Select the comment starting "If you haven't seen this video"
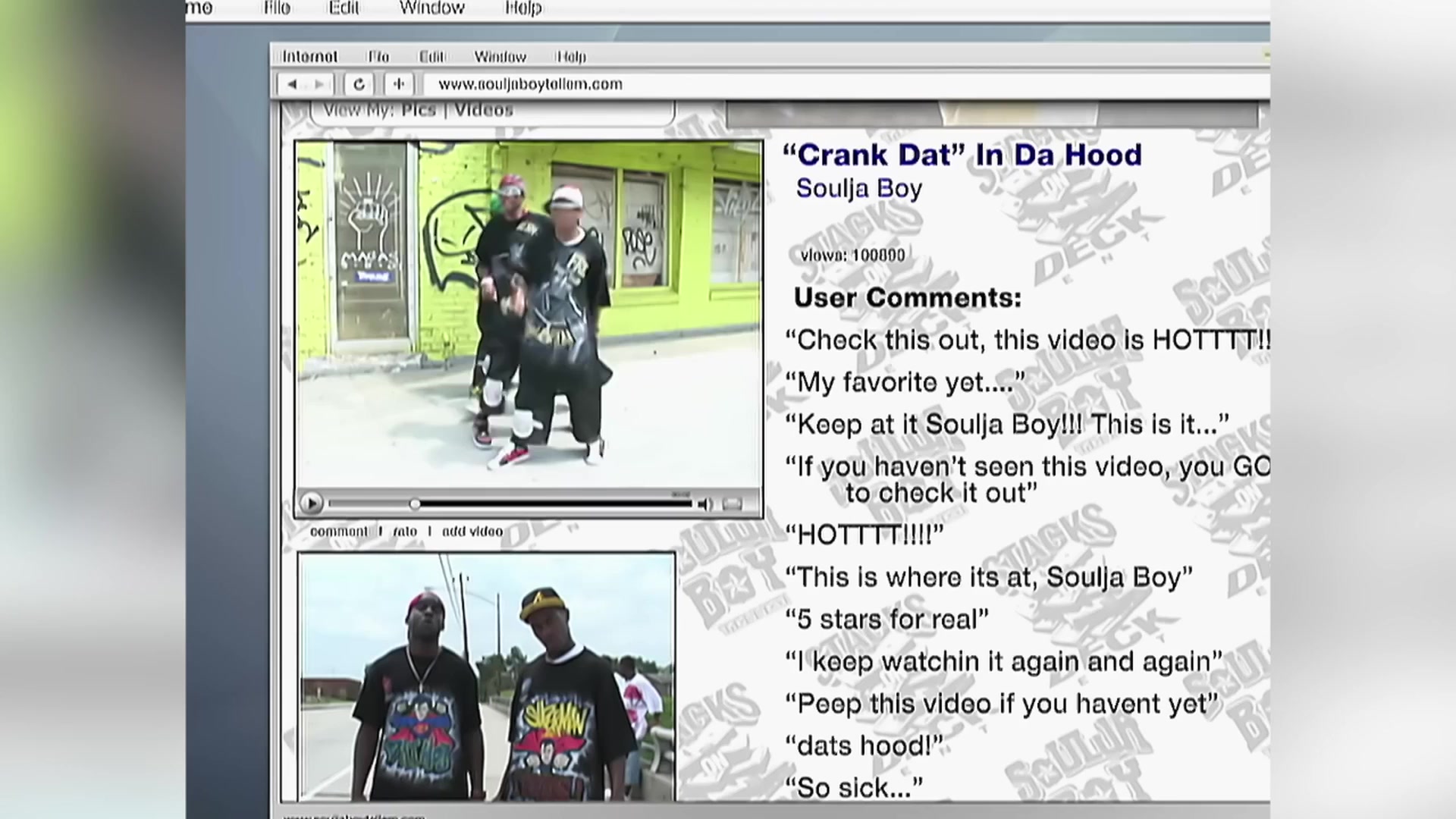The height and width of the screenshot is (819, 1456). (1028, 479)
